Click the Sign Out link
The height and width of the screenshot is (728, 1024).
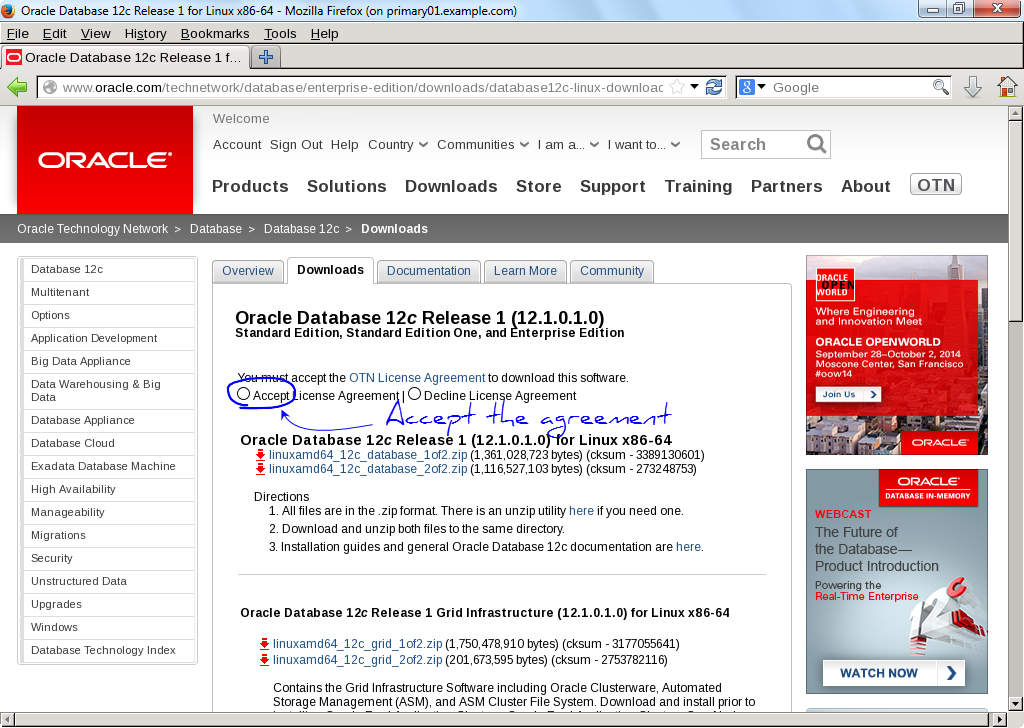pyautogui.click(x=296, y=144)
